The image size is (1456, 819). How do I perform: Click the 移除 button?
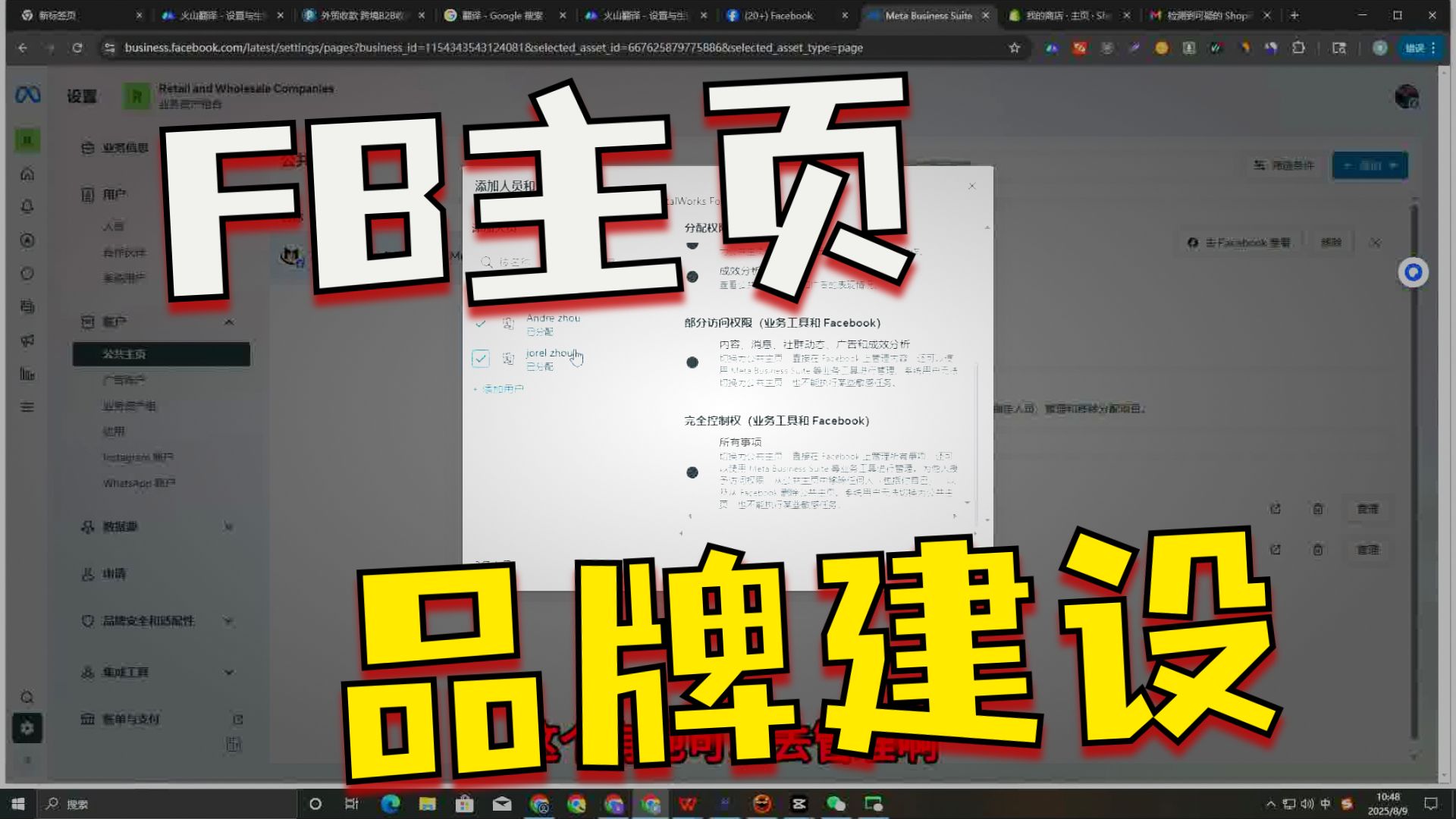click(1331, 243)
